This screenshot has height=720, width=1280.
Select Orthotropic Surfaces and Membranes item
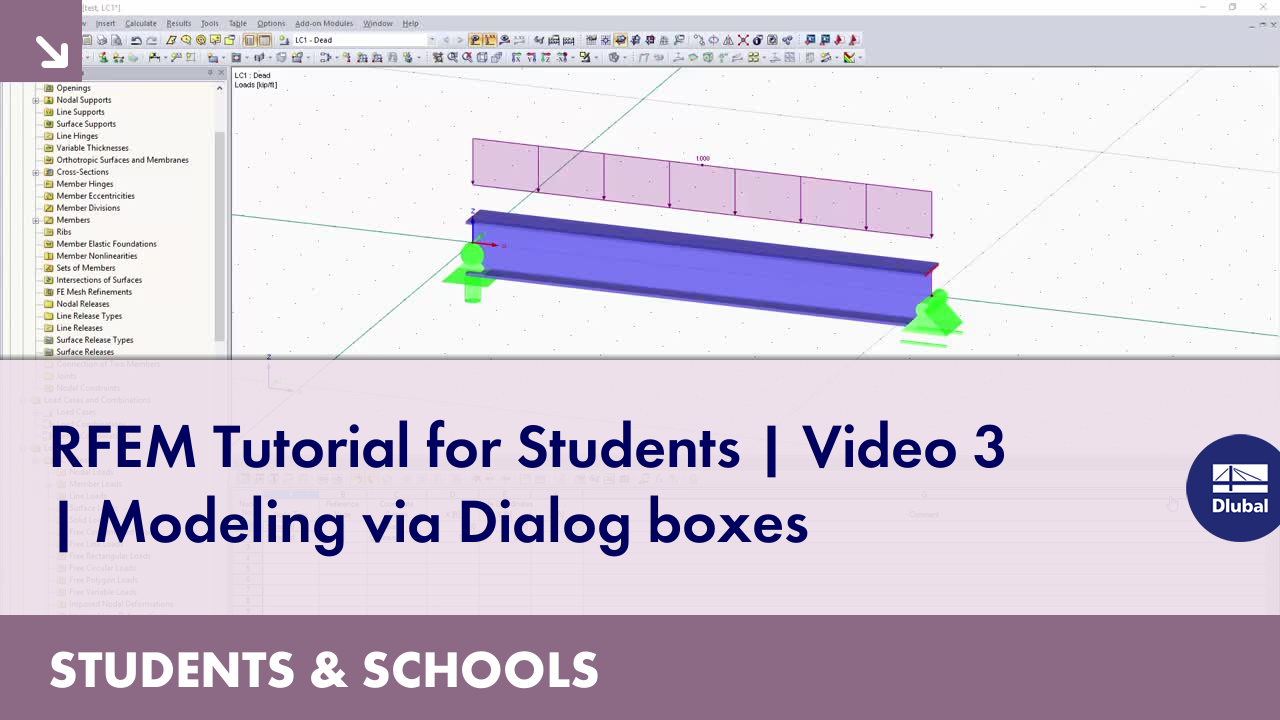point(122,160)
